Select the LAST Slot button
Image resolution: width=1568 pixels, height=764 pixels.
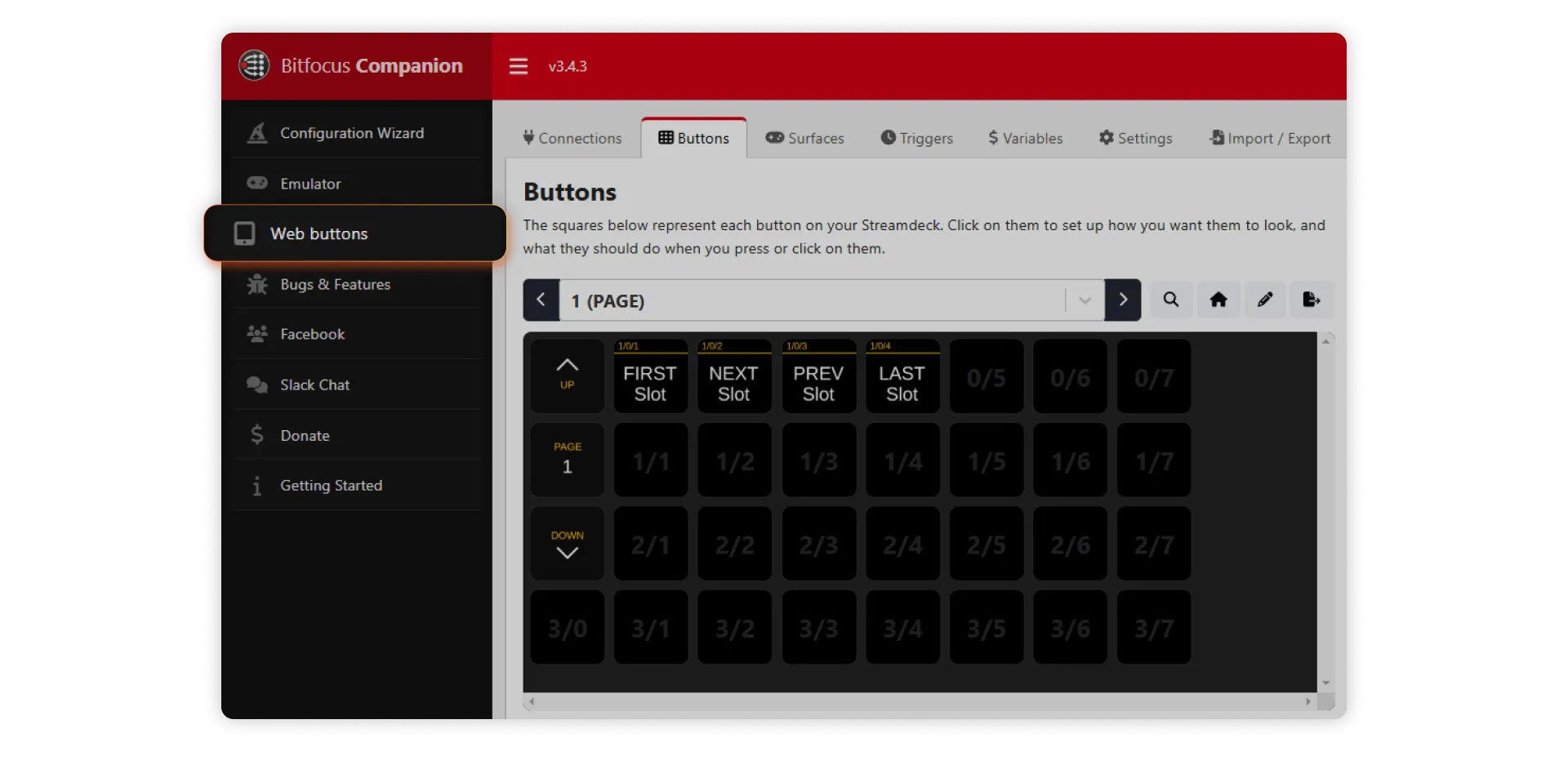902,375
